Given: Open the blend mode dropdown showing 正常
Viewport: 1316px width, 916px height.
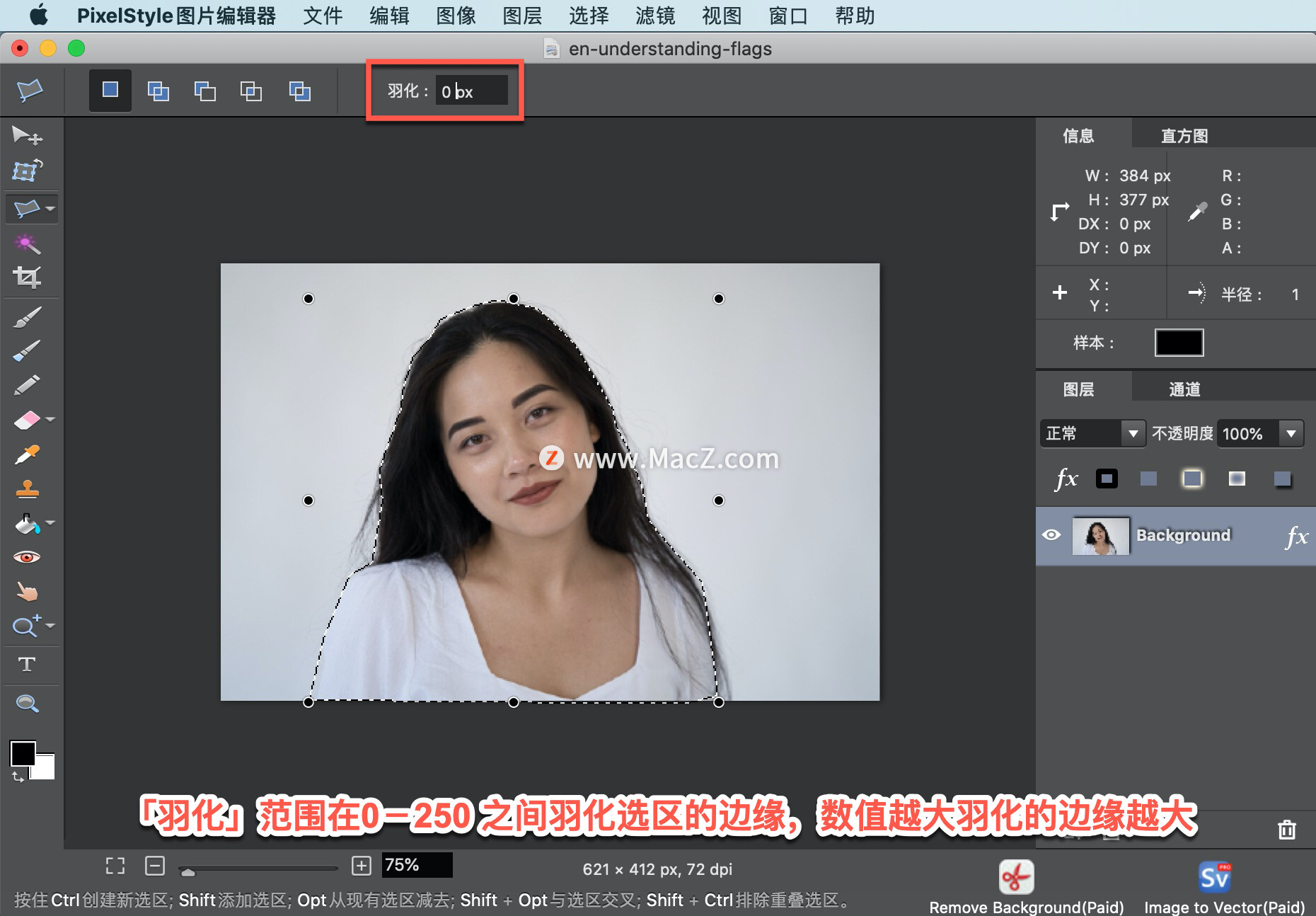Looking at the screenshot, I should 1092,433.
